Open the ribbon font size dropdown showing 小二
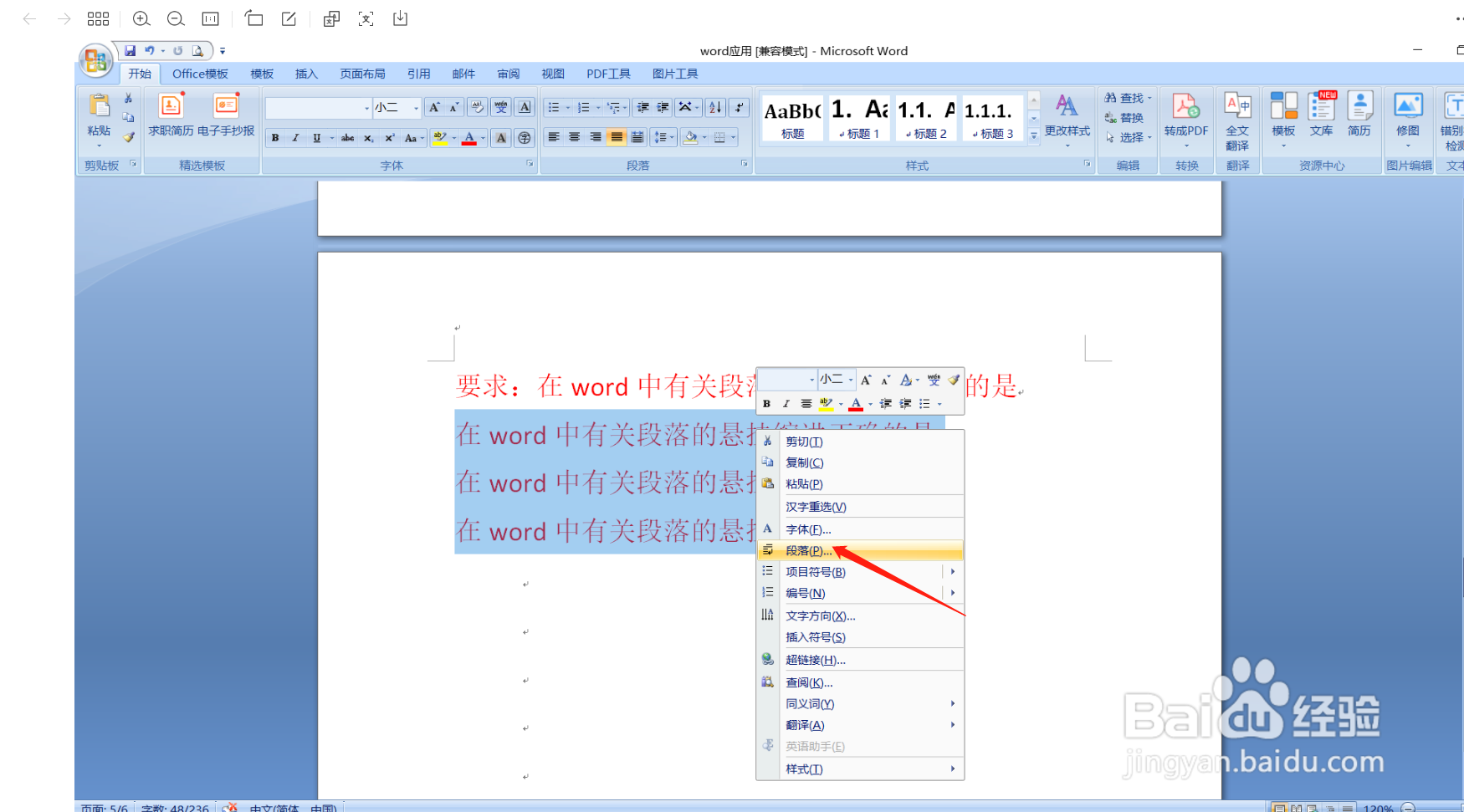Screen dimensions: 1464x812 click(416, 108)
